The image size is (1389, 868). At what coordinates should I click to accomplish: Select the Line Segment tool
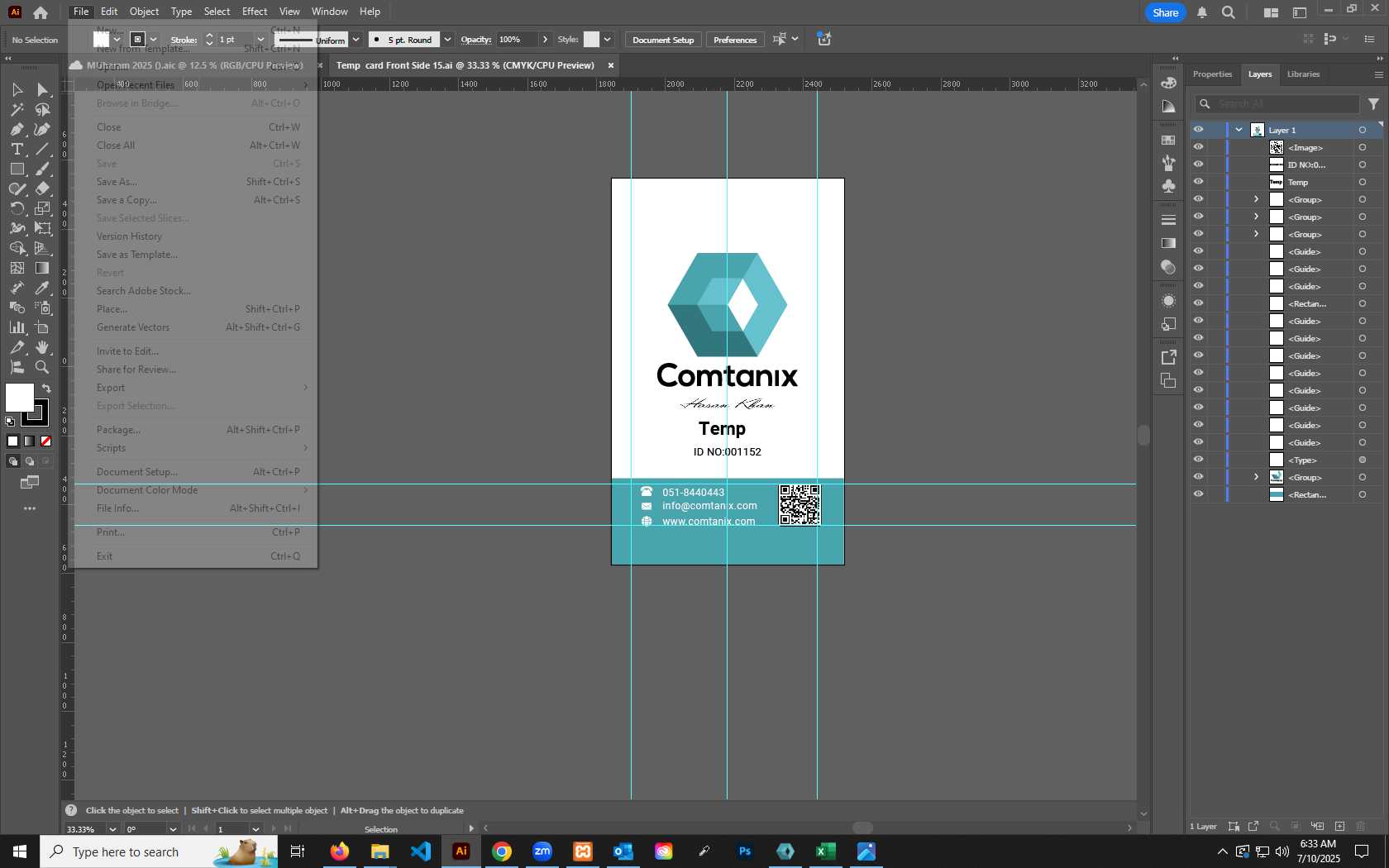tap(42, 149)
